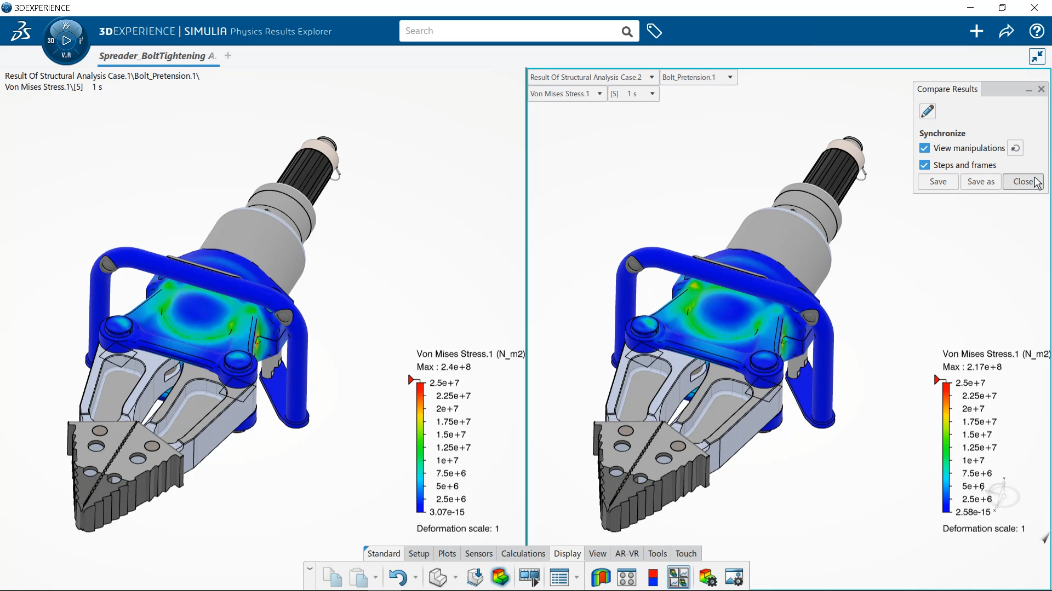Open the share arrow icon in header
1052x591 pixels.
[1006, 31]
